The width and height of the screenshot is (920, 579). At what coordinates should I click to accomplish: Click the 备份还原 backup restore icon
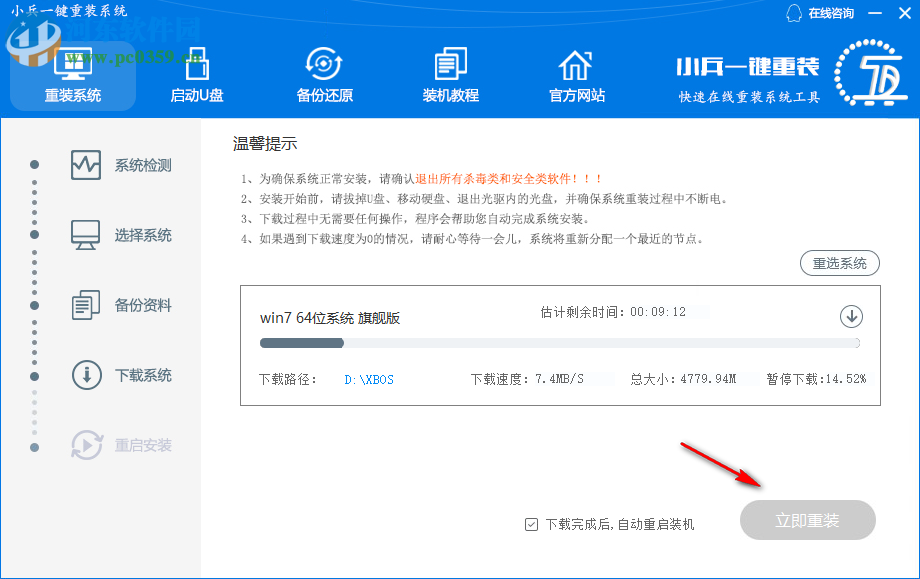coord(322,65)
